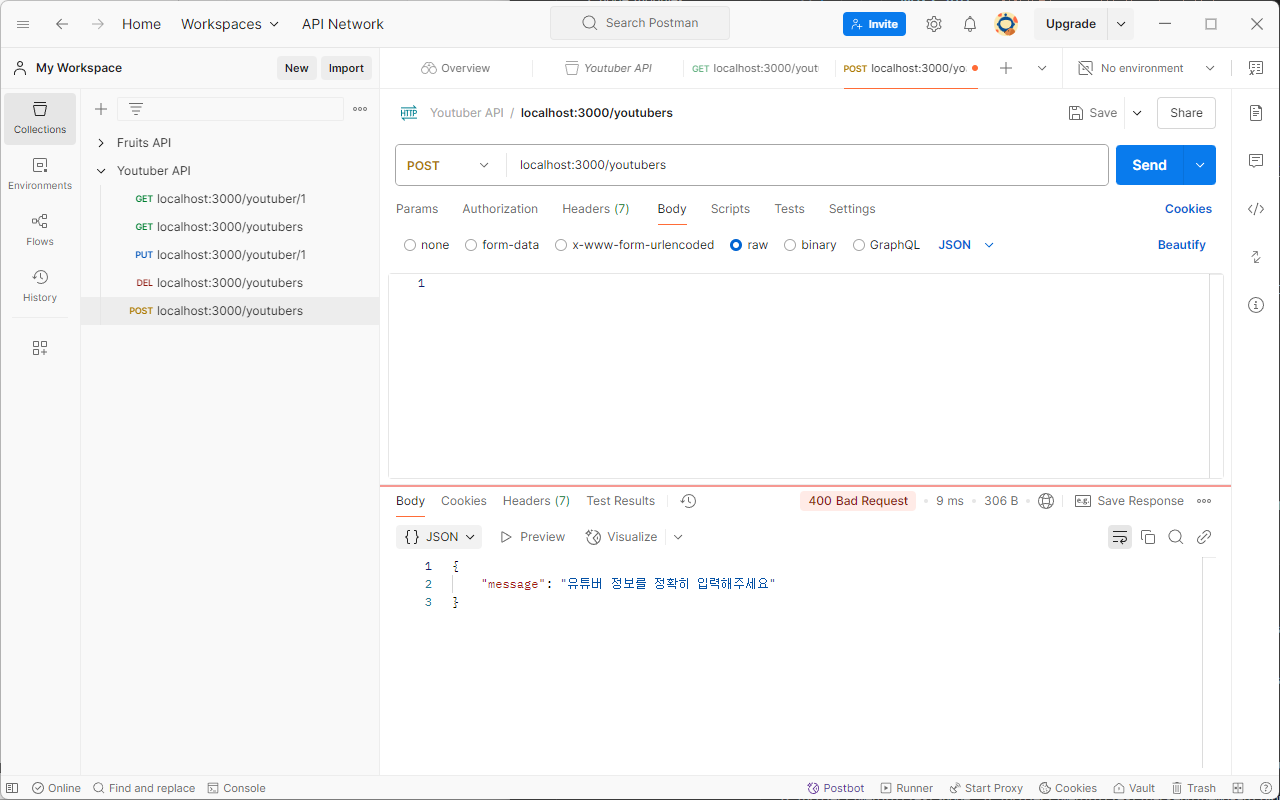Open the Documentation icon in right sidebar
1280x800 pixels.
click(x=1256, y=113)
